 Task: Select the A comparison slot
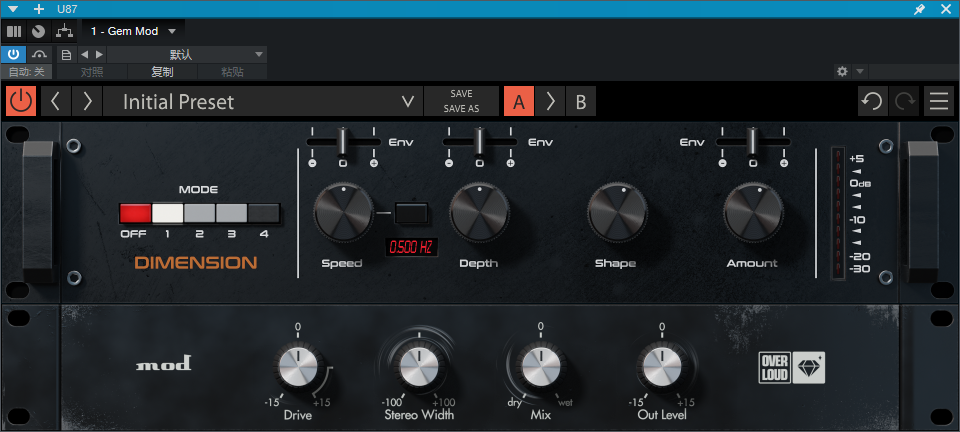click(x=519, y=101)
